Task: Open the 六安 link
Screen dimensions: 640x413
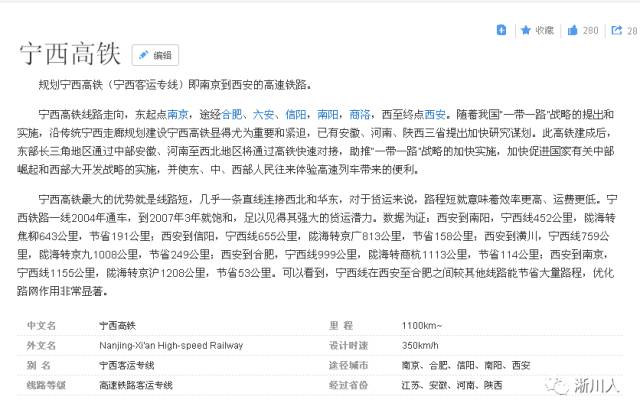Action: tap(263, 114)
